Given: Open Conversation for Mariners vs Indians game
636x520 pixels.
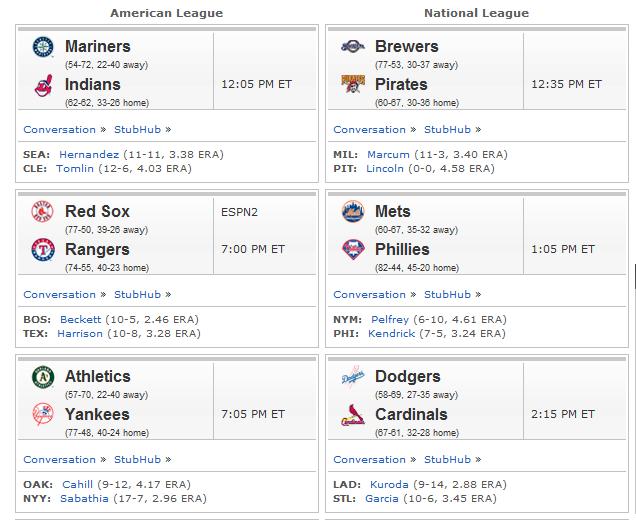Looking at the screenshot, I should click(60, 129).
